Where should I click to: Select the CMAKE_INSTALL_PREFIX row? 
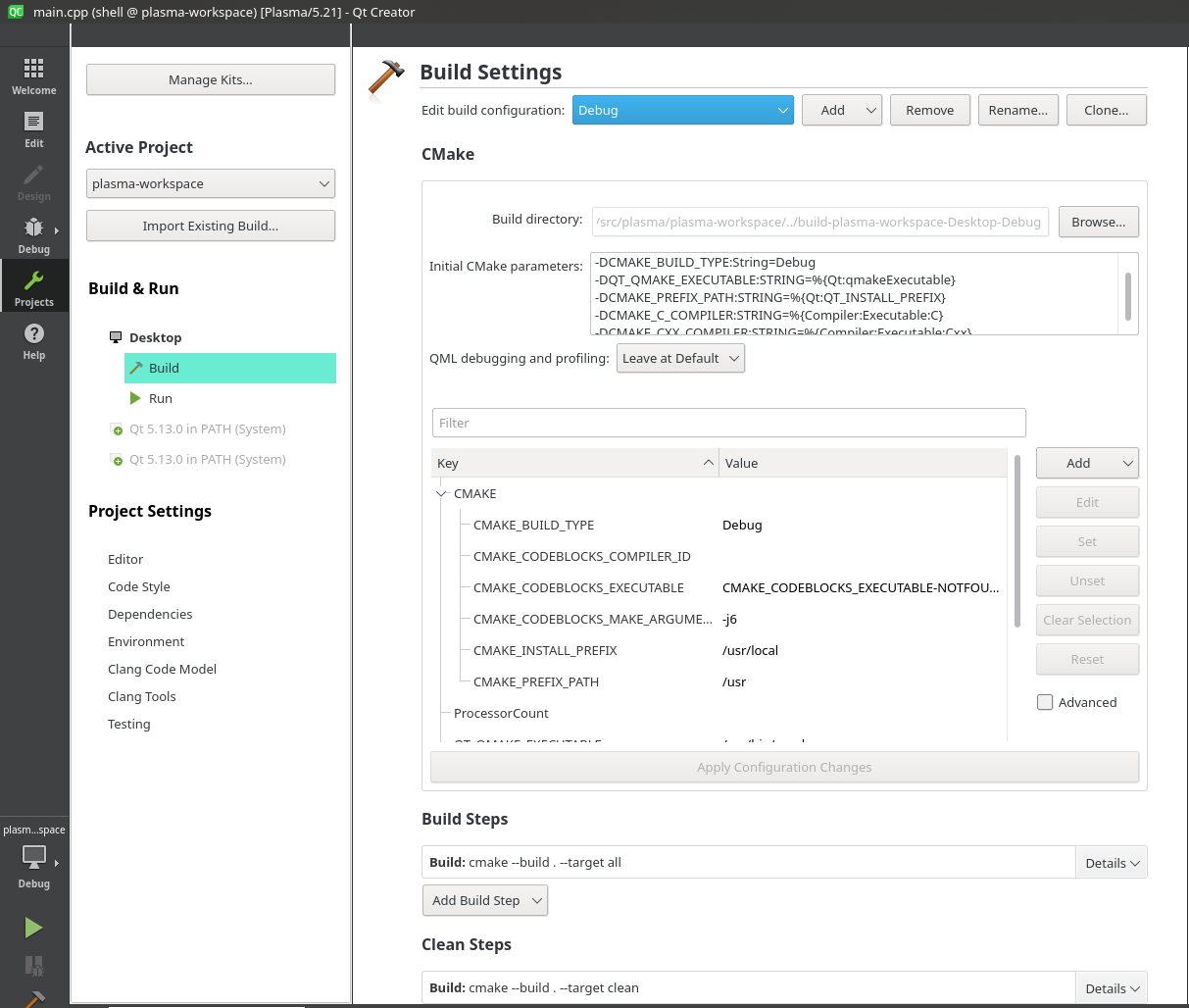point(719,650)
